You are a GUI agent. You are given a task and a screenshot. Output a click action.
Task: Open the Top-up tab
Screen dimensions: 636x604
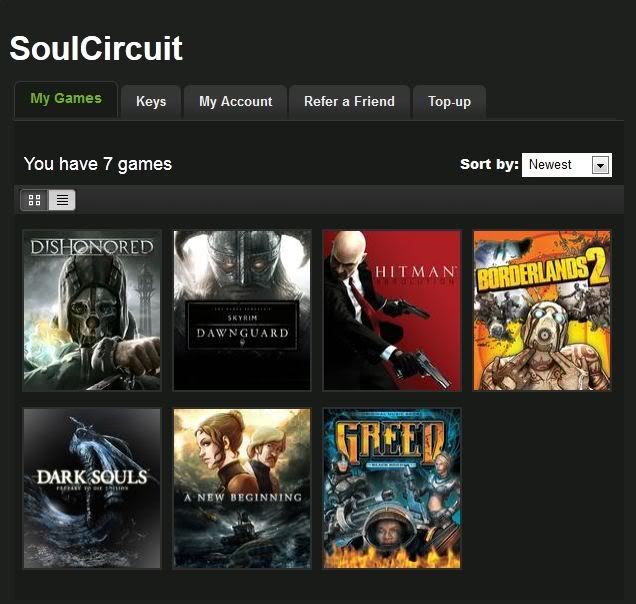click(449, 101)
